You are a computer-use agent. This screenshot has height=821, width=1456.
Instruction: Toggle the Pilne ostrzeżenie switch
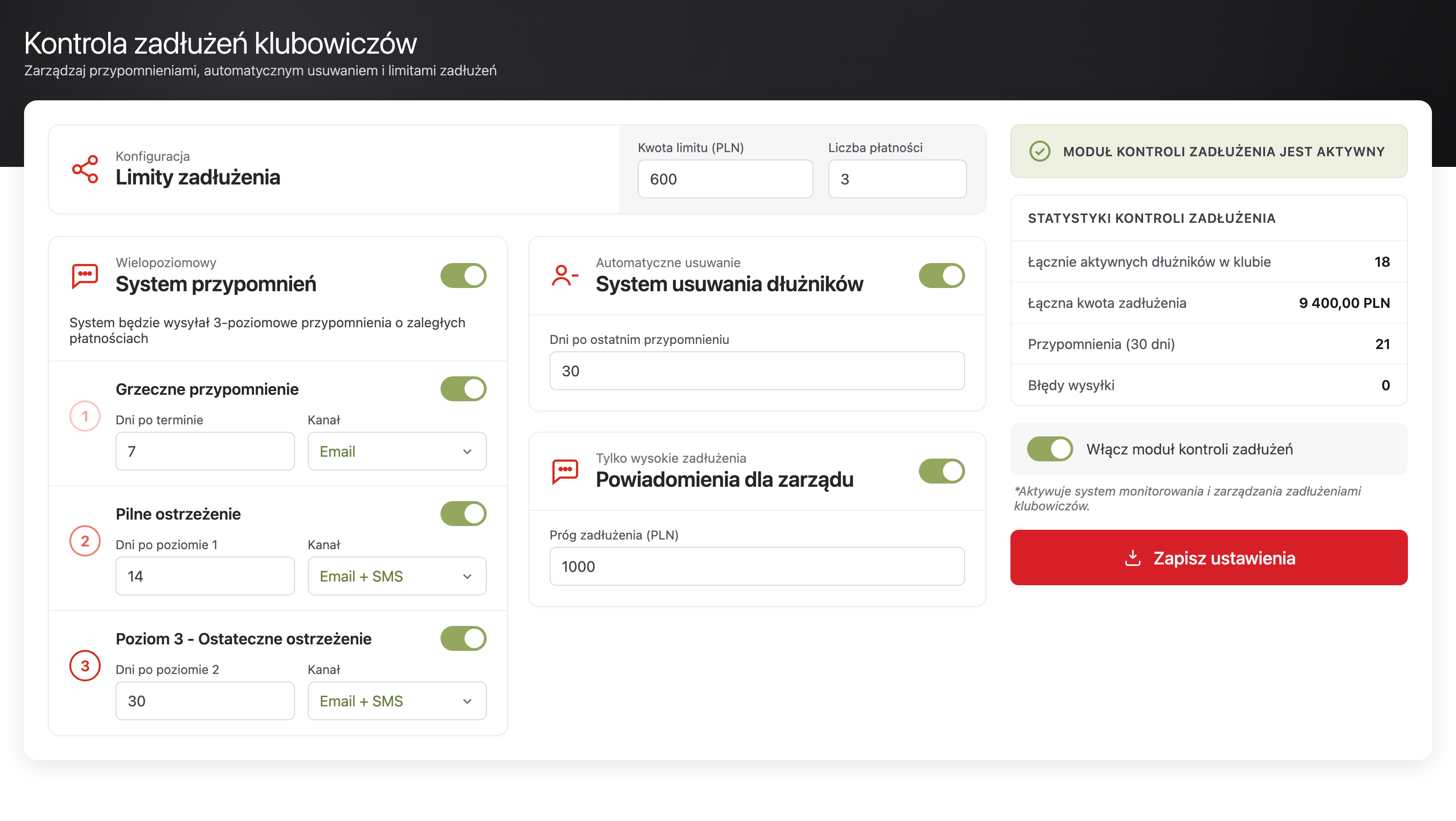pos(463,514)
